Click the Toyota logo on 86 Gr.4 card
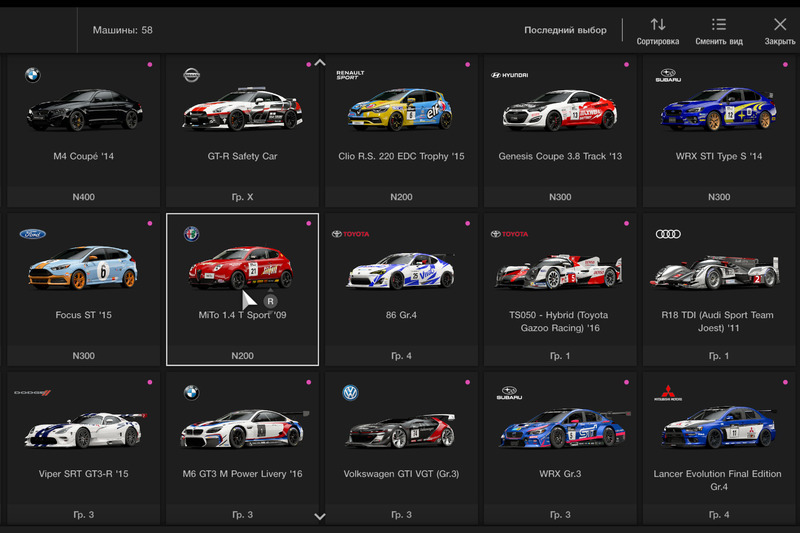This screenshot has width=800, height=533. pyautogui.click(x=350, y=234)
